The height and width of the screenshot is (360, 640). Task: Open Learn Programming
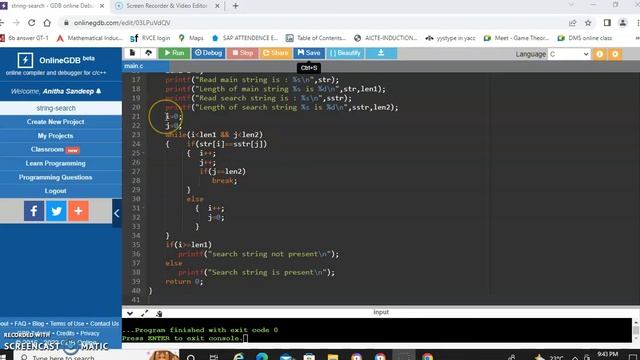(x=56, y=163)
